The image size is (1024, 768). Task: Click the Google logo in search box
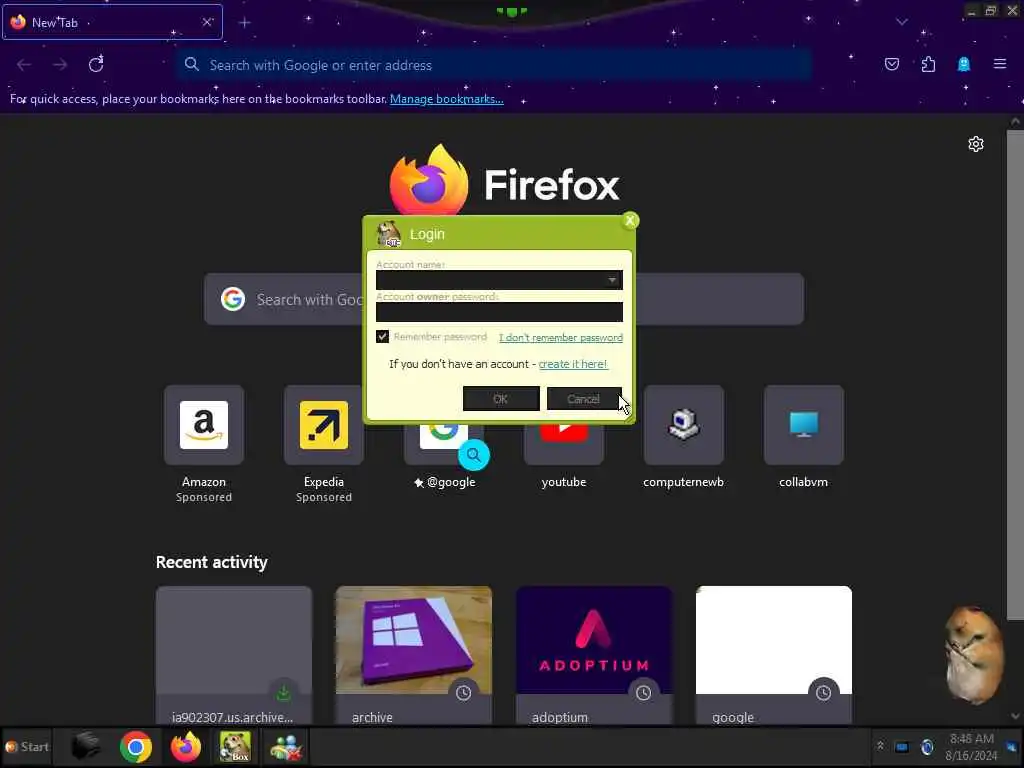(232, 299)
